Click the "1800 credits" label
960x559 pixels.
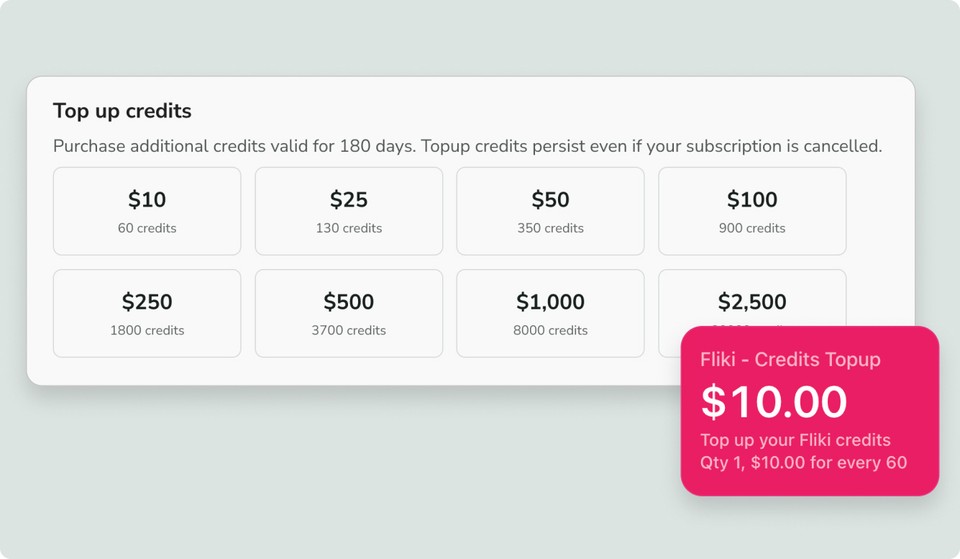point(147,330)
